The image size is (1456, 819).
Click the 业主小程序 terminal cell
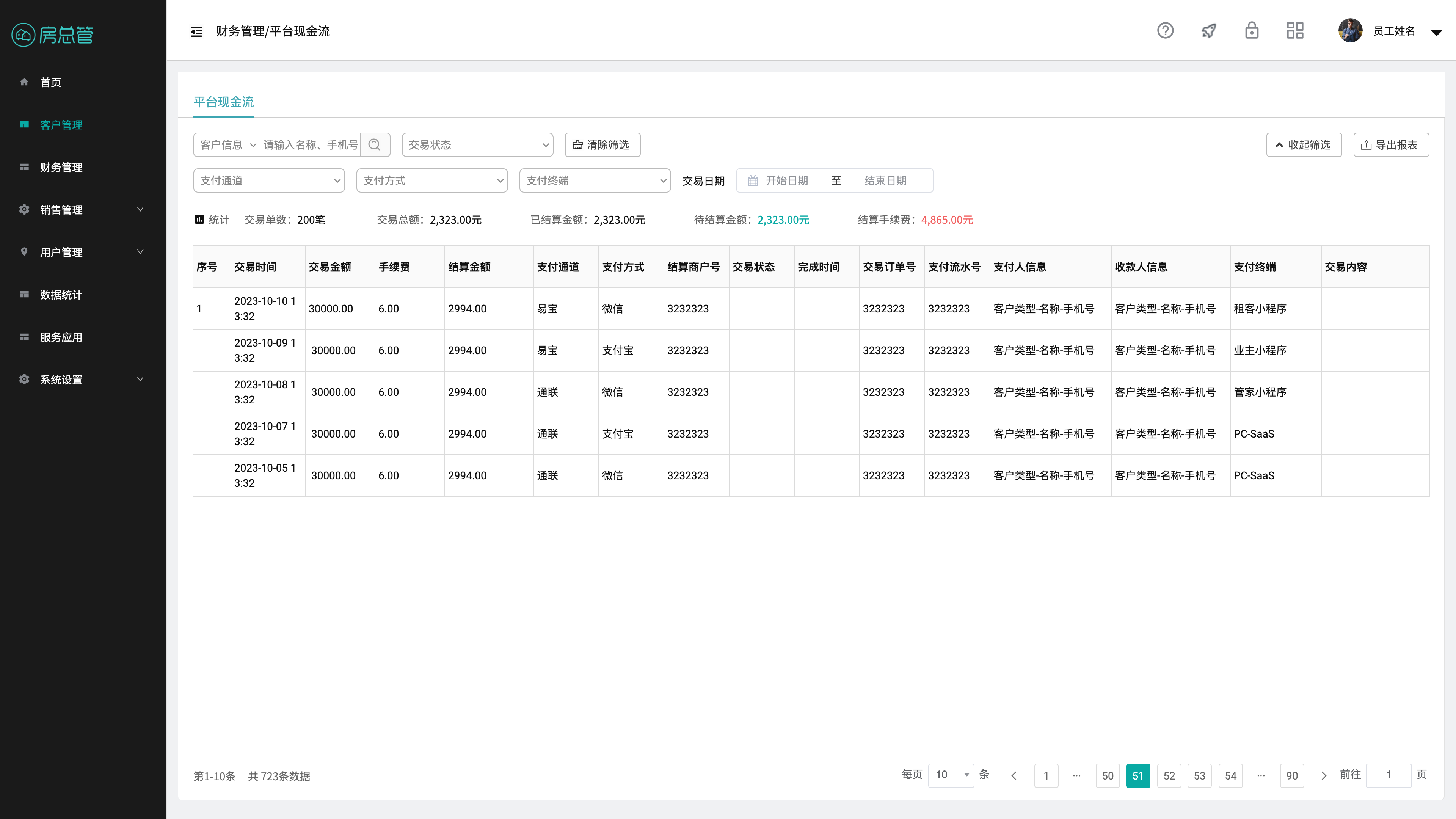[x=1276, y=350]
